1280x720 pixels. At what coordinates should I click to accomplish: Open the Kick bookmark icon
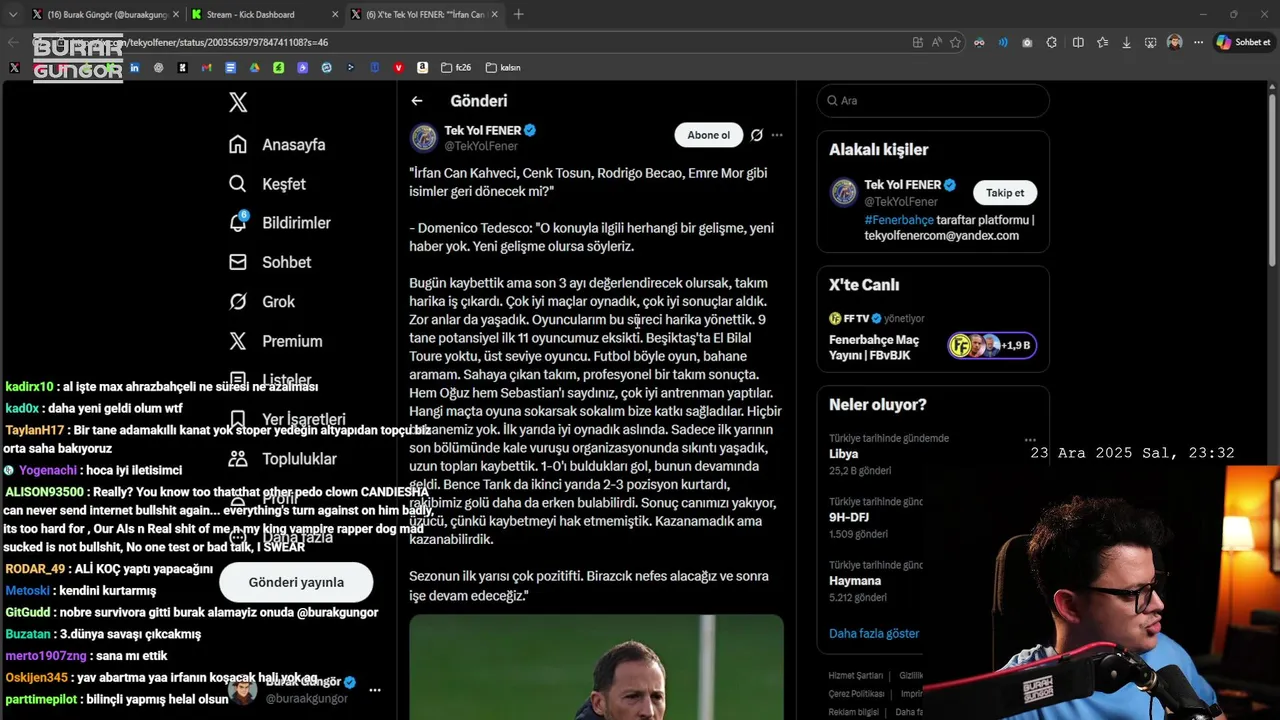click(182, 68)
